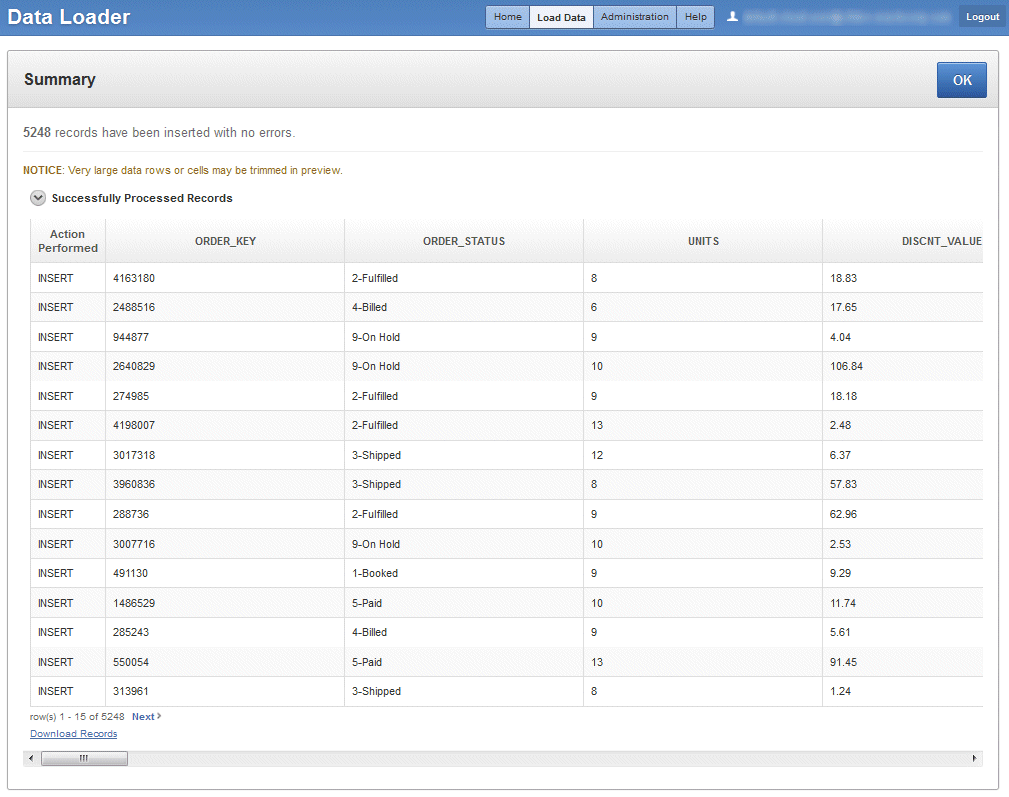Click the Summary heading
The height and width of the screenshot is (797, 1009).
click(x=60, y=79)
